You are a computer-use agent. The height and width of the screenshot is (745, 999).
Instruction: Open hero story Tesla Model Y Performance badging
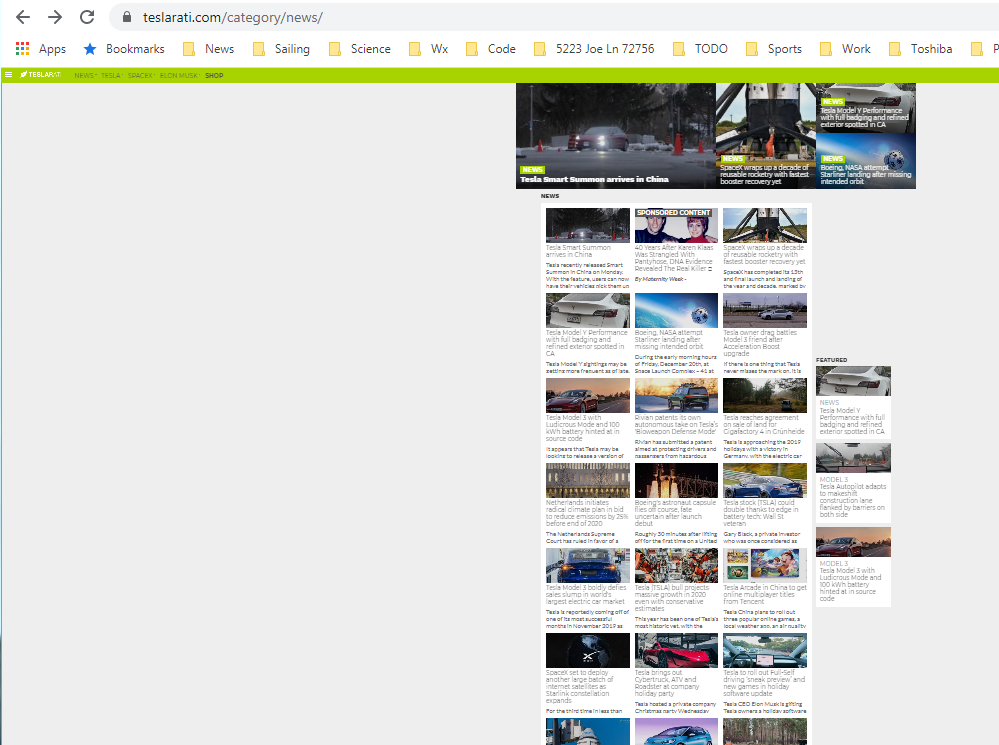(864, 118)
